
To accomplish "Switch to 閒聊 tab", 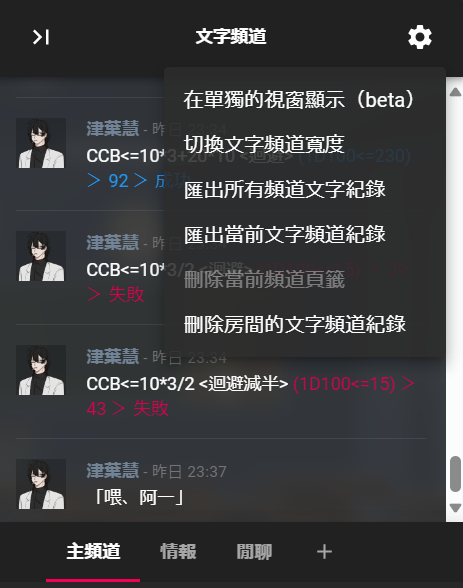I will pyautogui.click(x=254, y=552).
